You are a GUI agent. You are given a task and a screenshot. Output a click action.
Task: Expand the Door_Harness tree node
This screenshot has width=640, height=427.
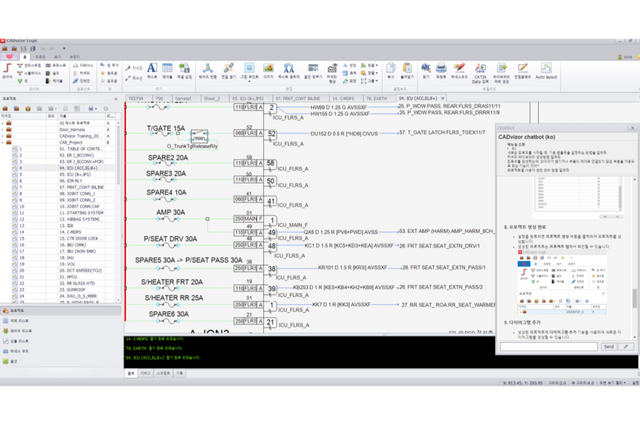[x=4, y=129]
